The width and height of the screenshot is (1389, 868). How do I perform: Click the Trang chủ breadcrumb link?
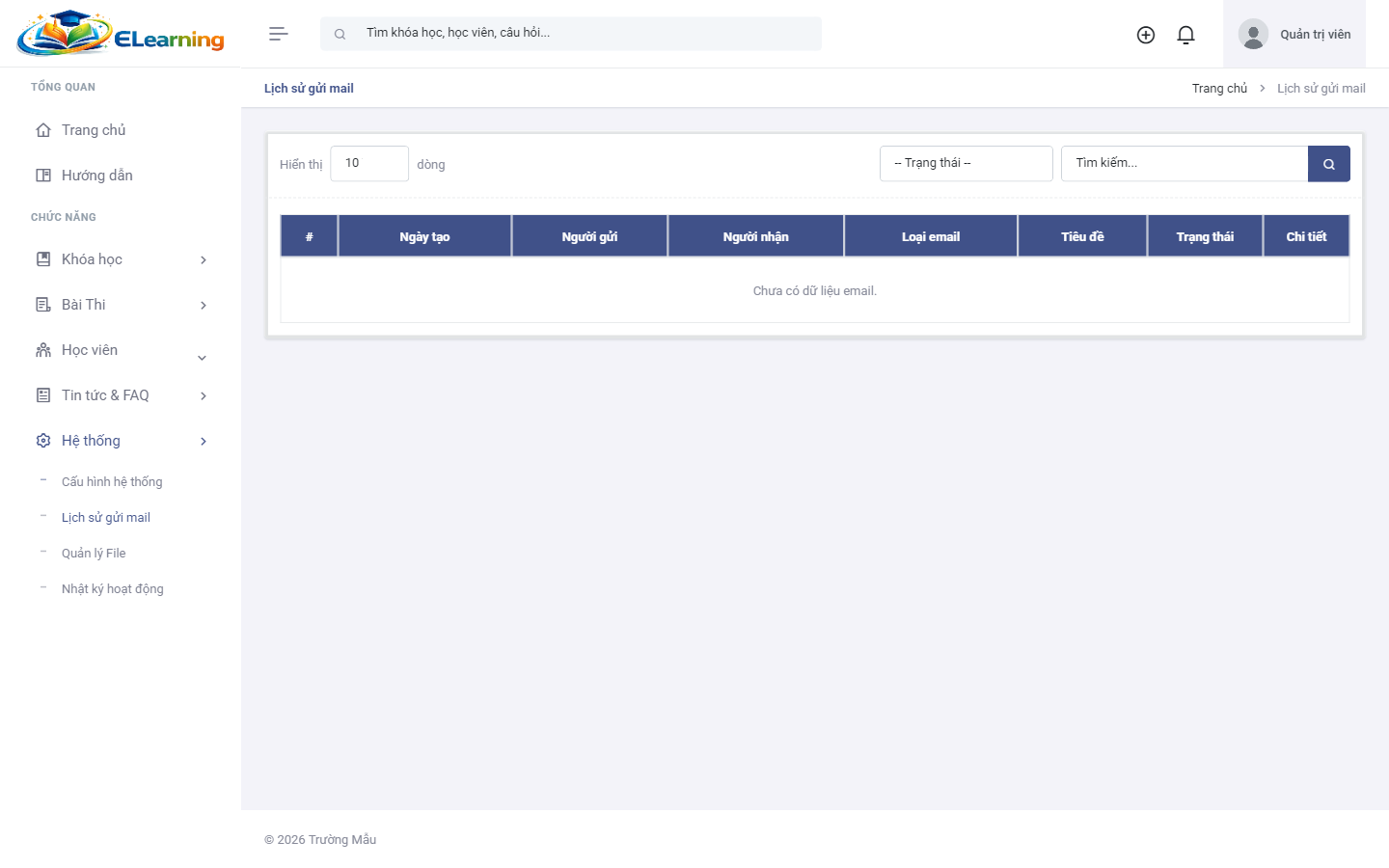pyautogui.click(x=1219, y=89)
